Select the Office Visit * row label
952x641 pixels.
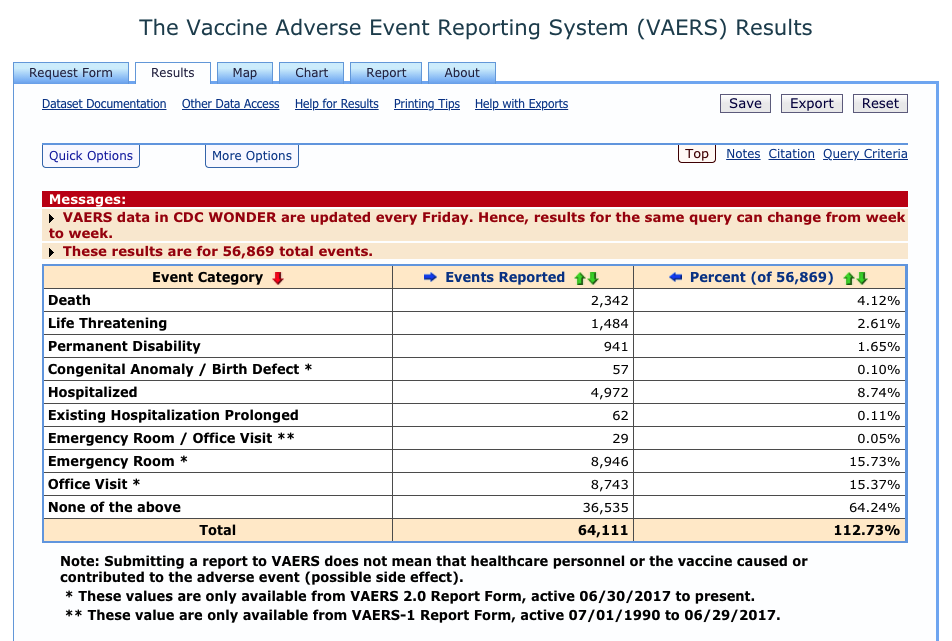[94, 484]
